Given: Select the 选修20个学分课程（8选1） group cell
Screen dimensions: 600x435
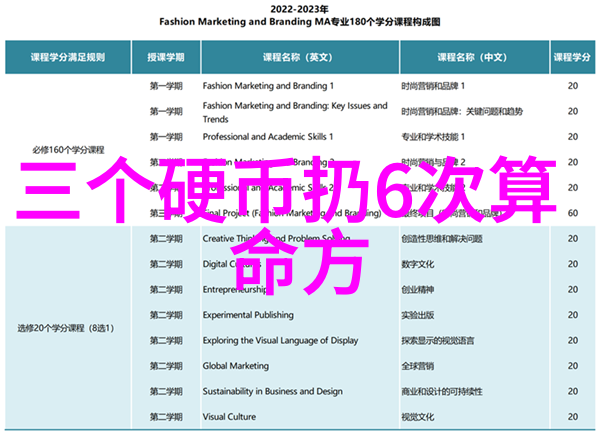Looking at the screenshot, I should 67,328.
